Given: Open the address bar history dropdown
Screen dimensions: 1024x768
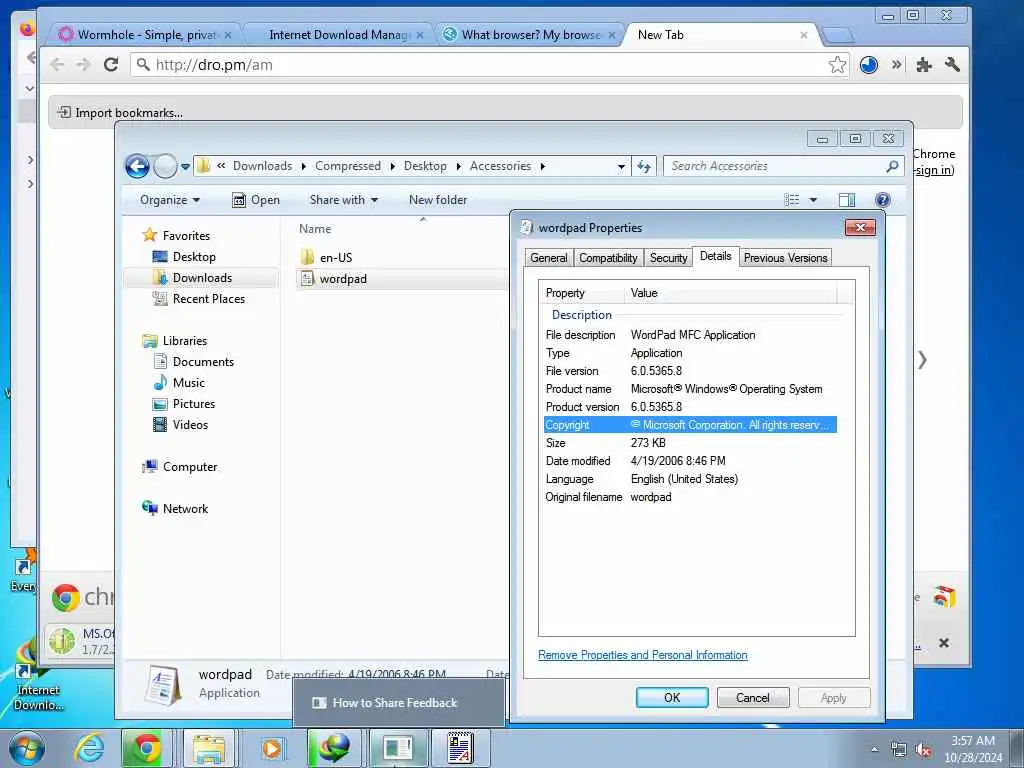Looking at the screenshot, I should pos(621,167).
